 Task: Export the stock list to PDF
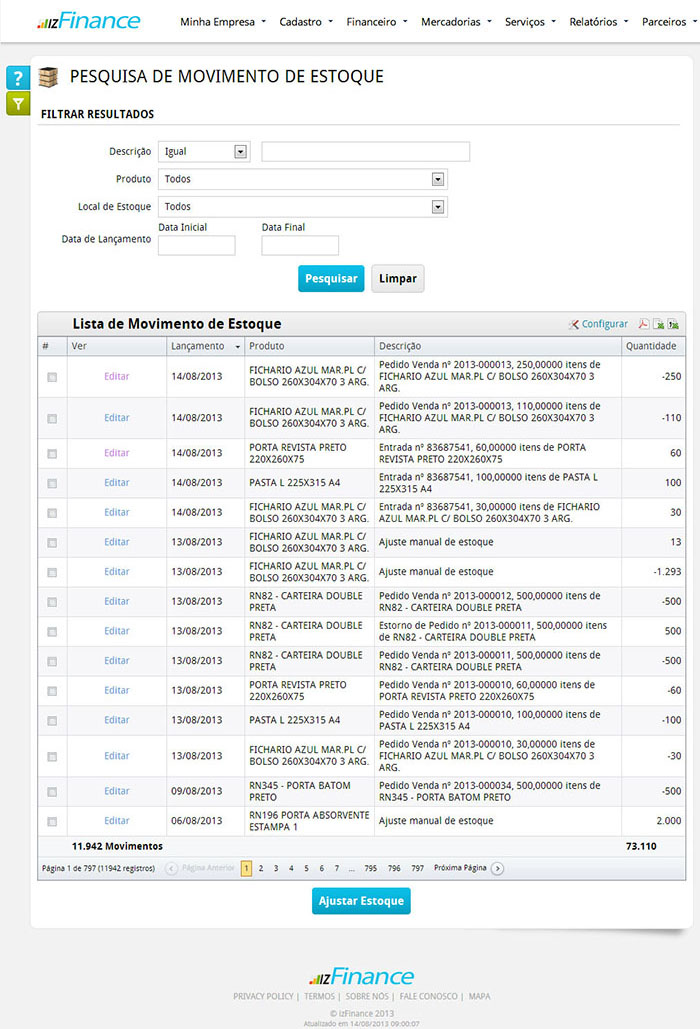pos(644,324)
